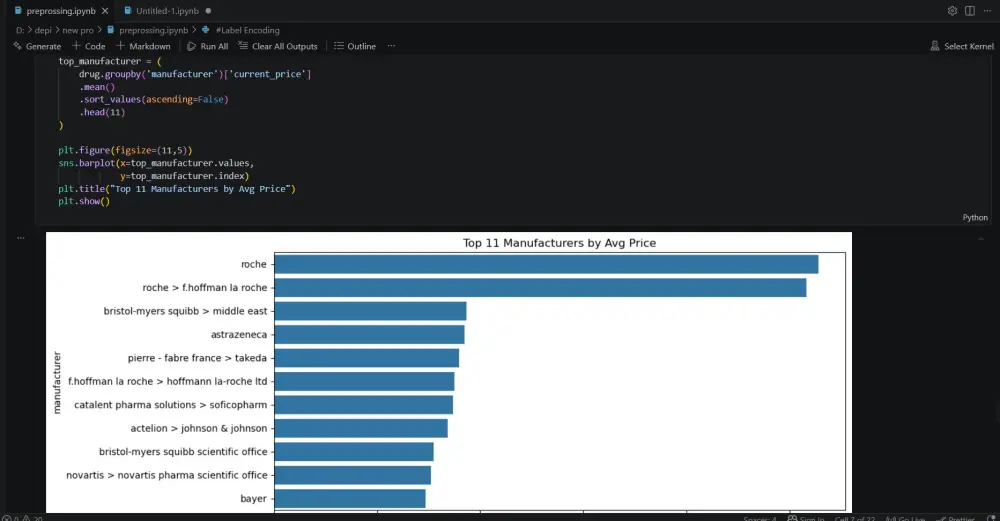The width and height of the screenshot is (1000, 521).
Task: Click the '.sort_values(ascending=False)' line
Action: pos(154,99)
